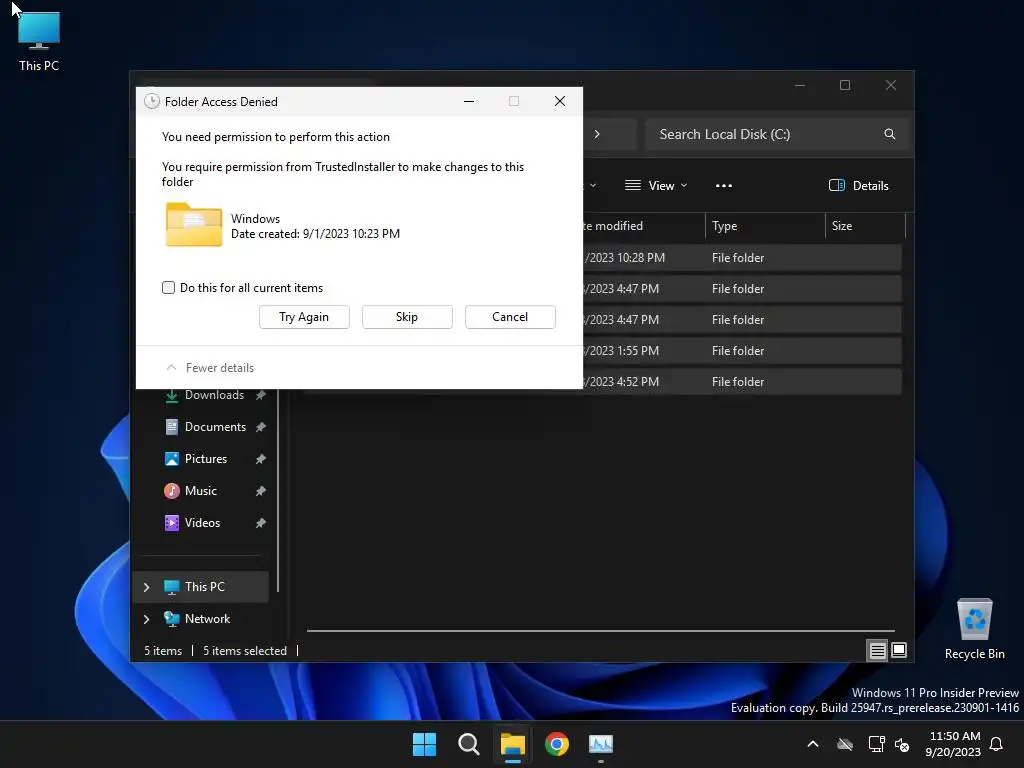Open the See more ellipsis menu
Image resolution: width=1024 pixels, height=768 pixels.
click(x=724, y=185)
